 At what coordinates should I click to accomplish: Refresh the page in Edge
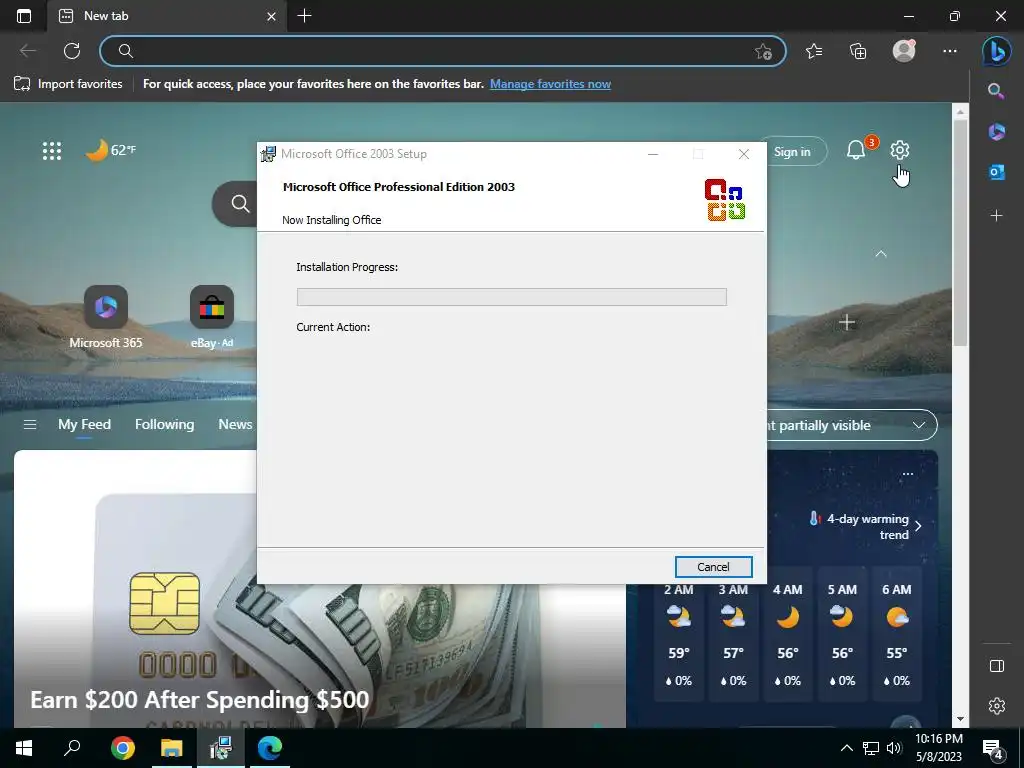72,51
